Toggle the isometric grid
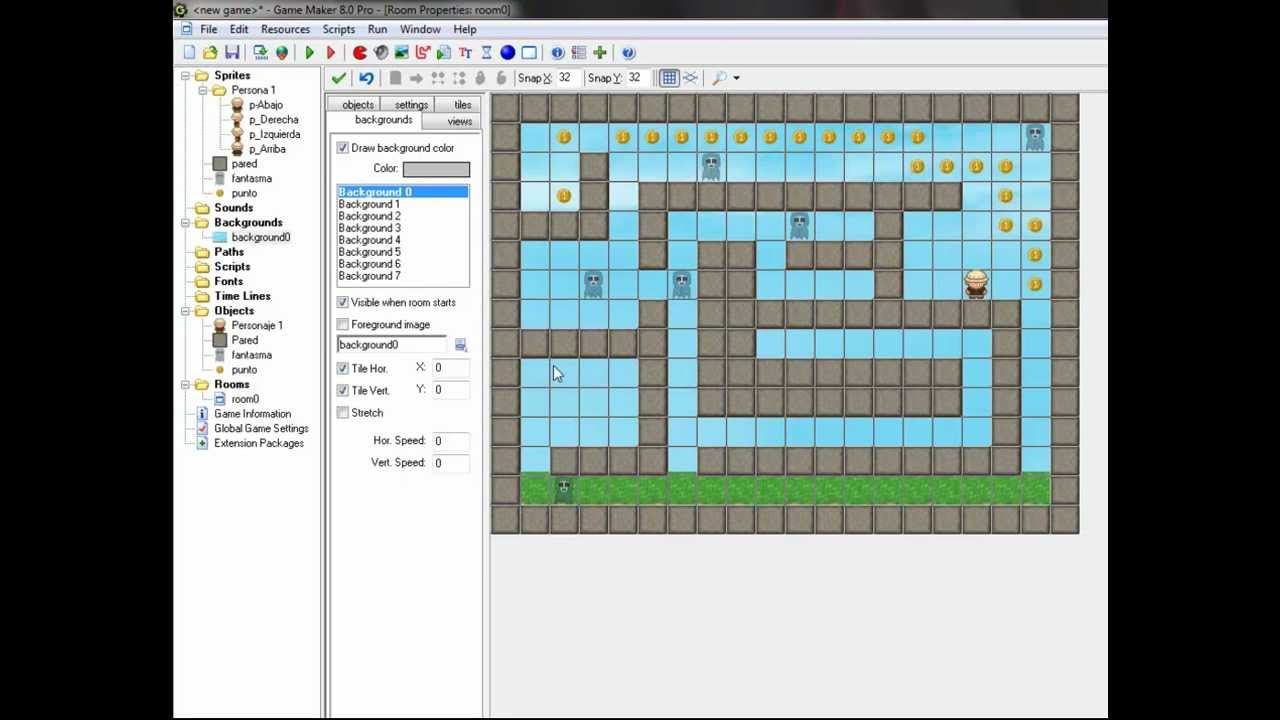This screenshot has height=720, width=1280. [690, 78]
